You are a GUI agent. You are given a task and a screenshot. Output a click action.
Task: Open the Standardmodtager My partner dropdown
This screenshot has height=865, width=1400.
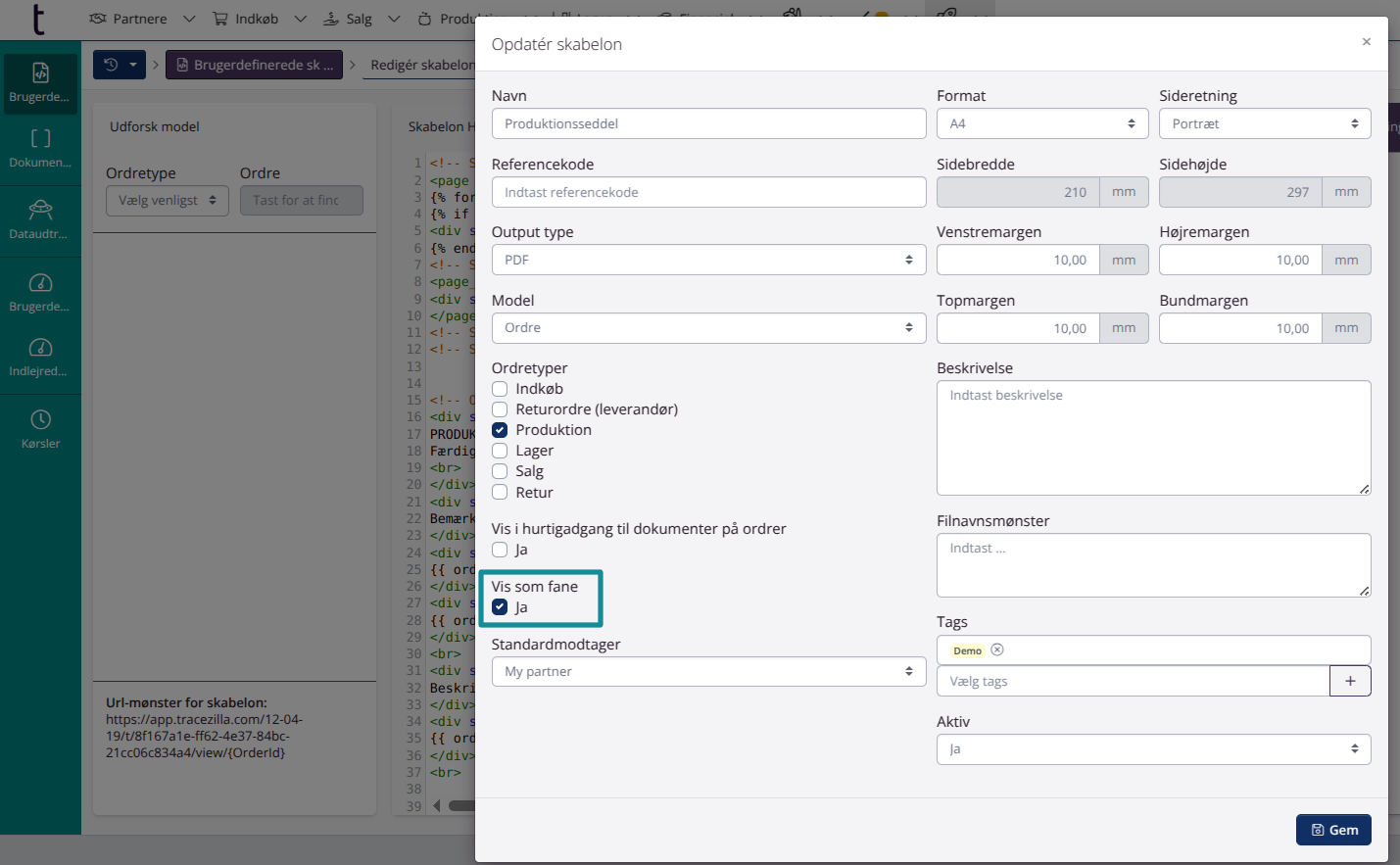pos(708,671)
